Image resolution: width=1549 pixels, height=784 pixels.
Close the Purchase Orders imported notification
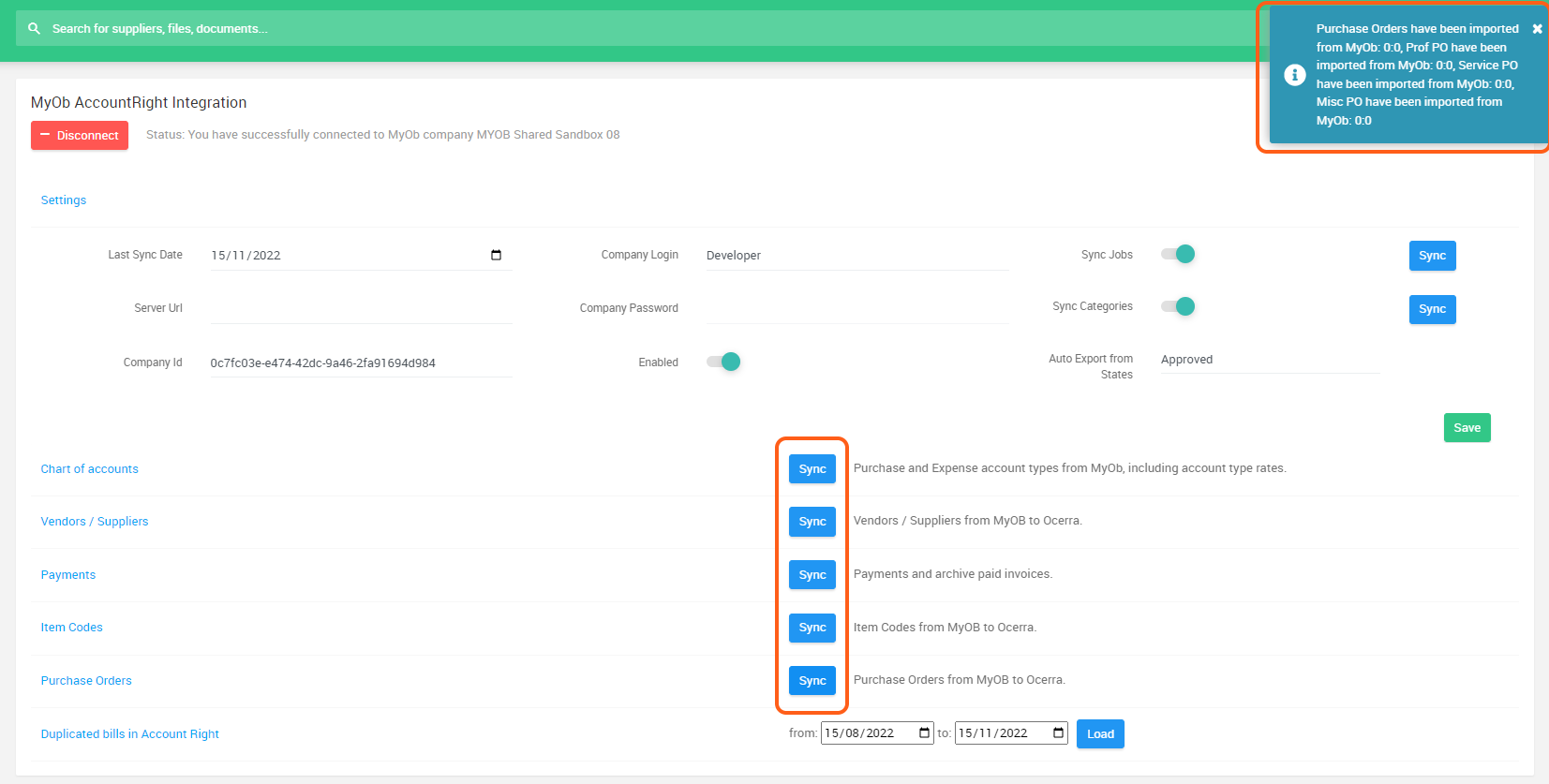(x=1537, y=29)
